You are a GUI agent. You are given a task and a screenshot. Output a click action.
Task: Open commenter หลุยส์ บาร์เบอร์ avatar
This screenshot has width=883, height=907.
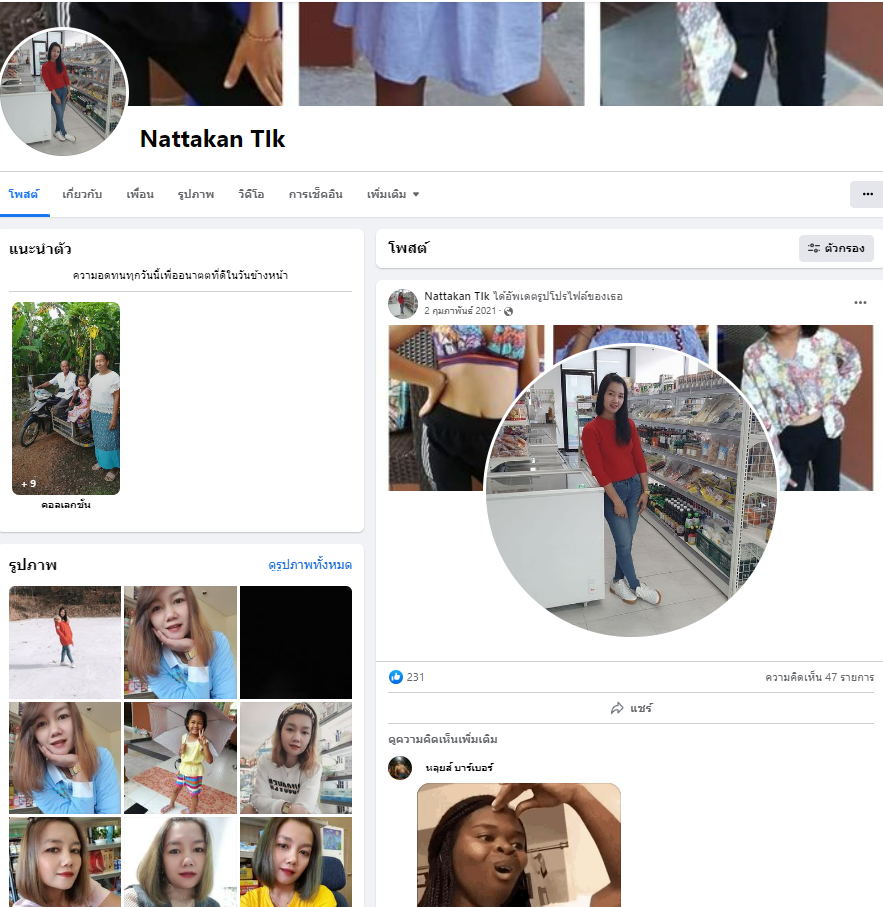coord(400,768)
